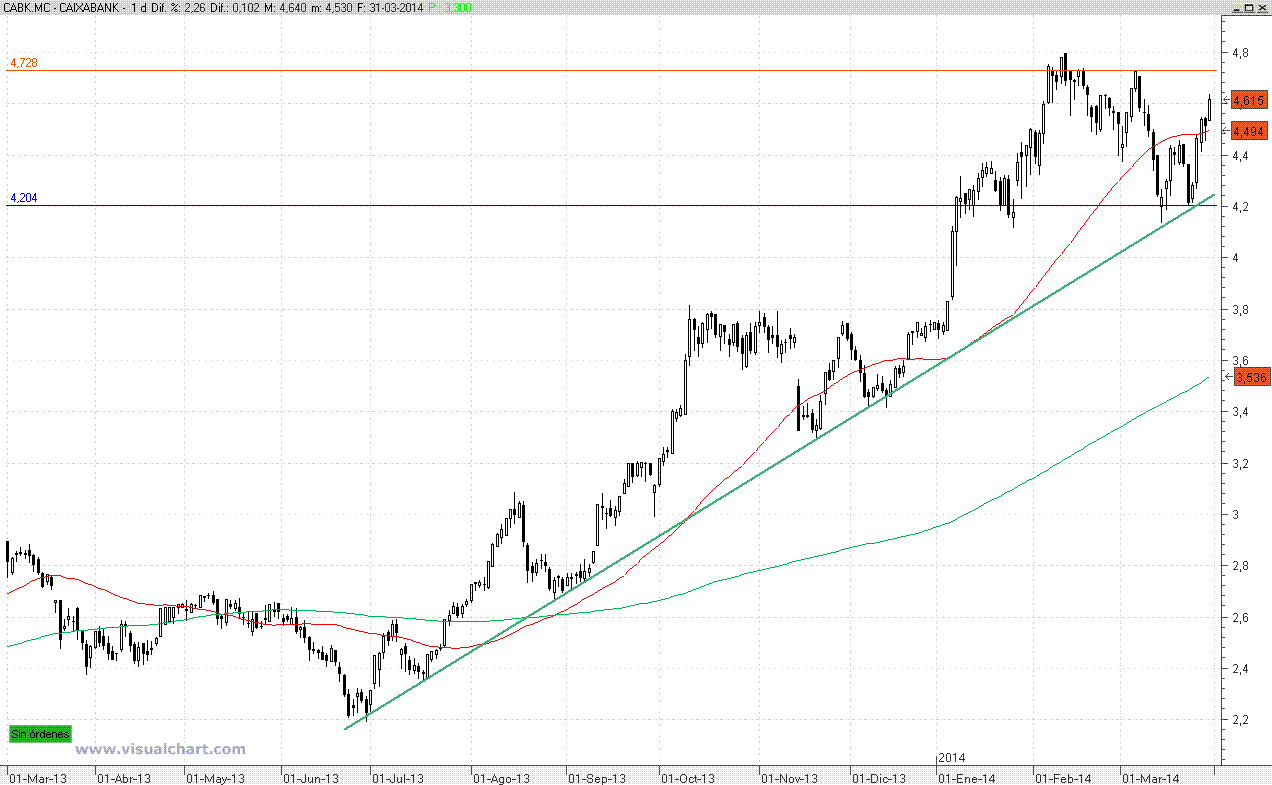Click the 2014 year marker on time axis
The image size is (1272, 785).
[x=952, y=758]
